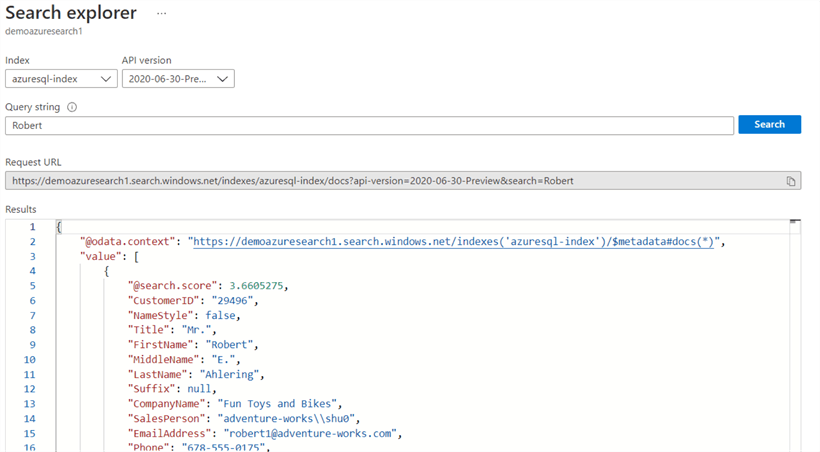Click inside the Request URL text box

390,181
